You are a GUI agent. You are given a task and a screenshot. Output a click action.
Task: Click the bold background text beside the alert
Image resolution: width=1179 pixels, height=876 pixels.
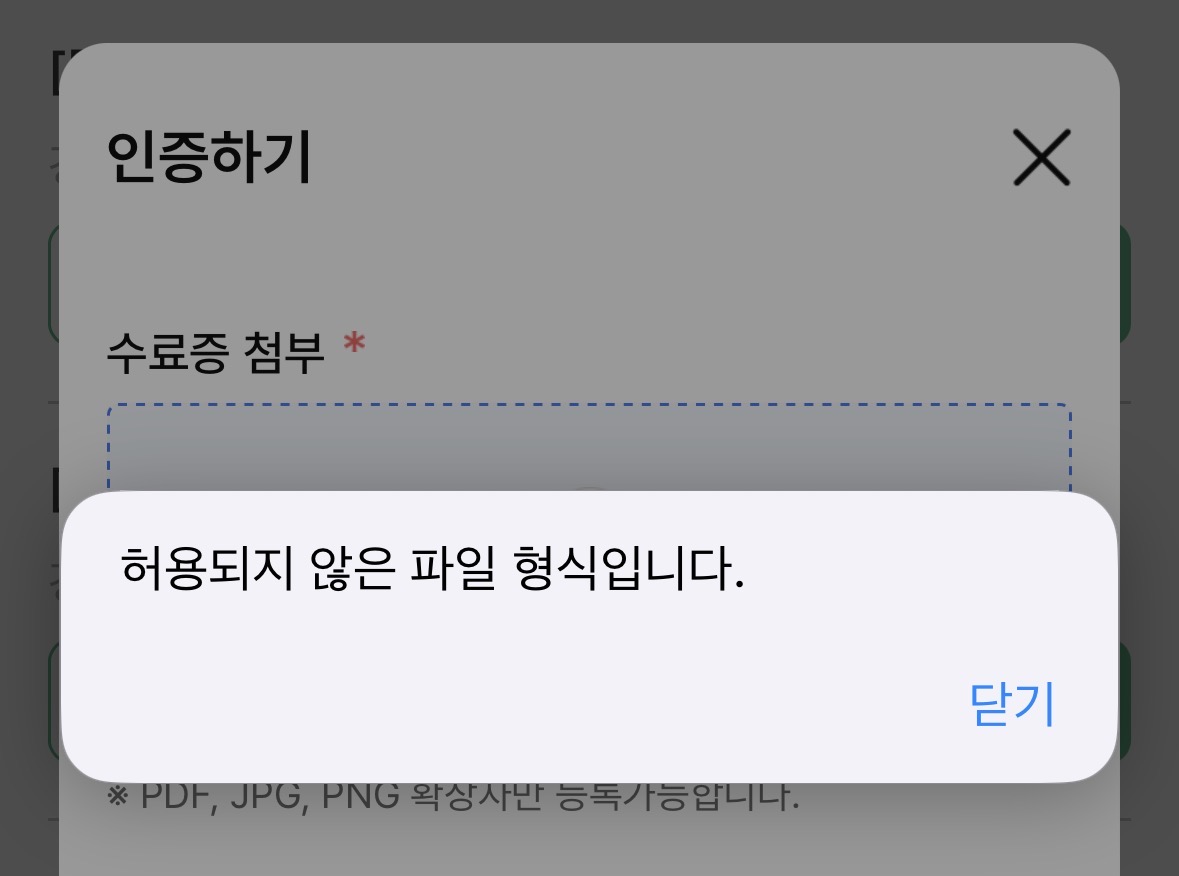point(55,490)
